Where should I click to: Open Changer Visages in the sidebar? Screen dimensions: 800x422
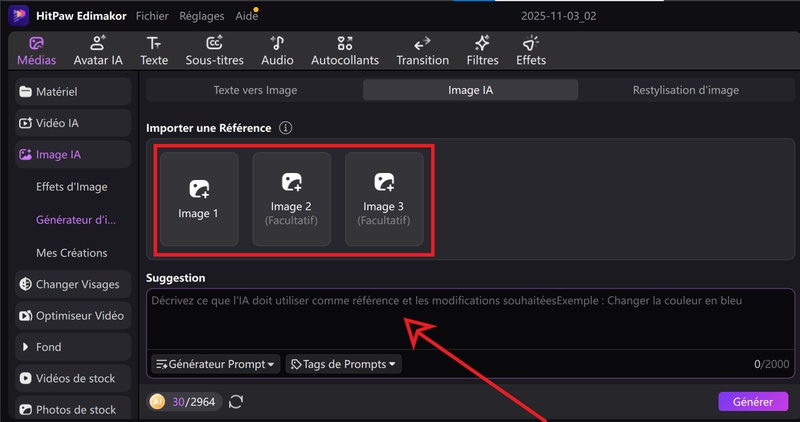(x=73, y=284)
